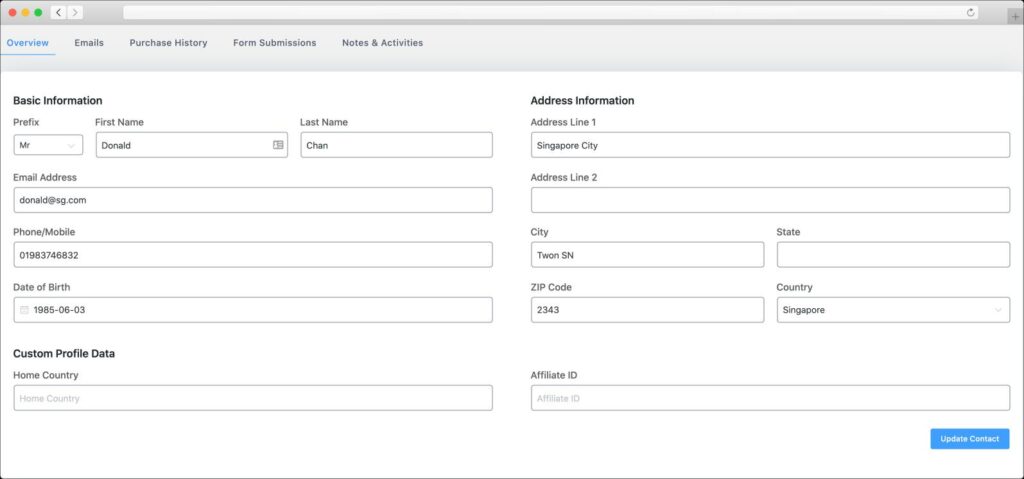
Task: Click the Update Contact button
Action: point(970,439)
